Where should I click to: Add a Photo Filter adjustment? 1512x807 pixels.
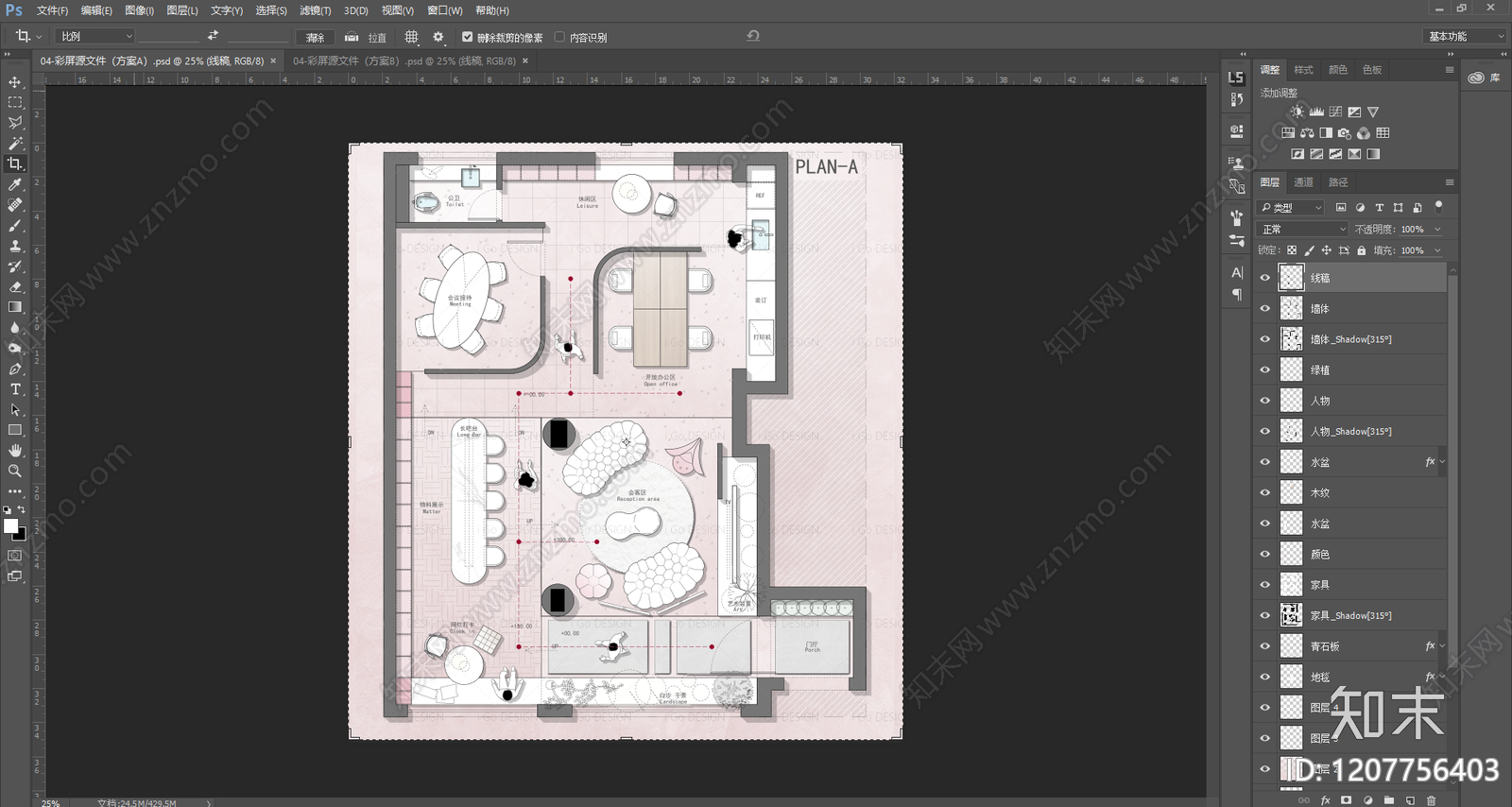coord(1345,133)
